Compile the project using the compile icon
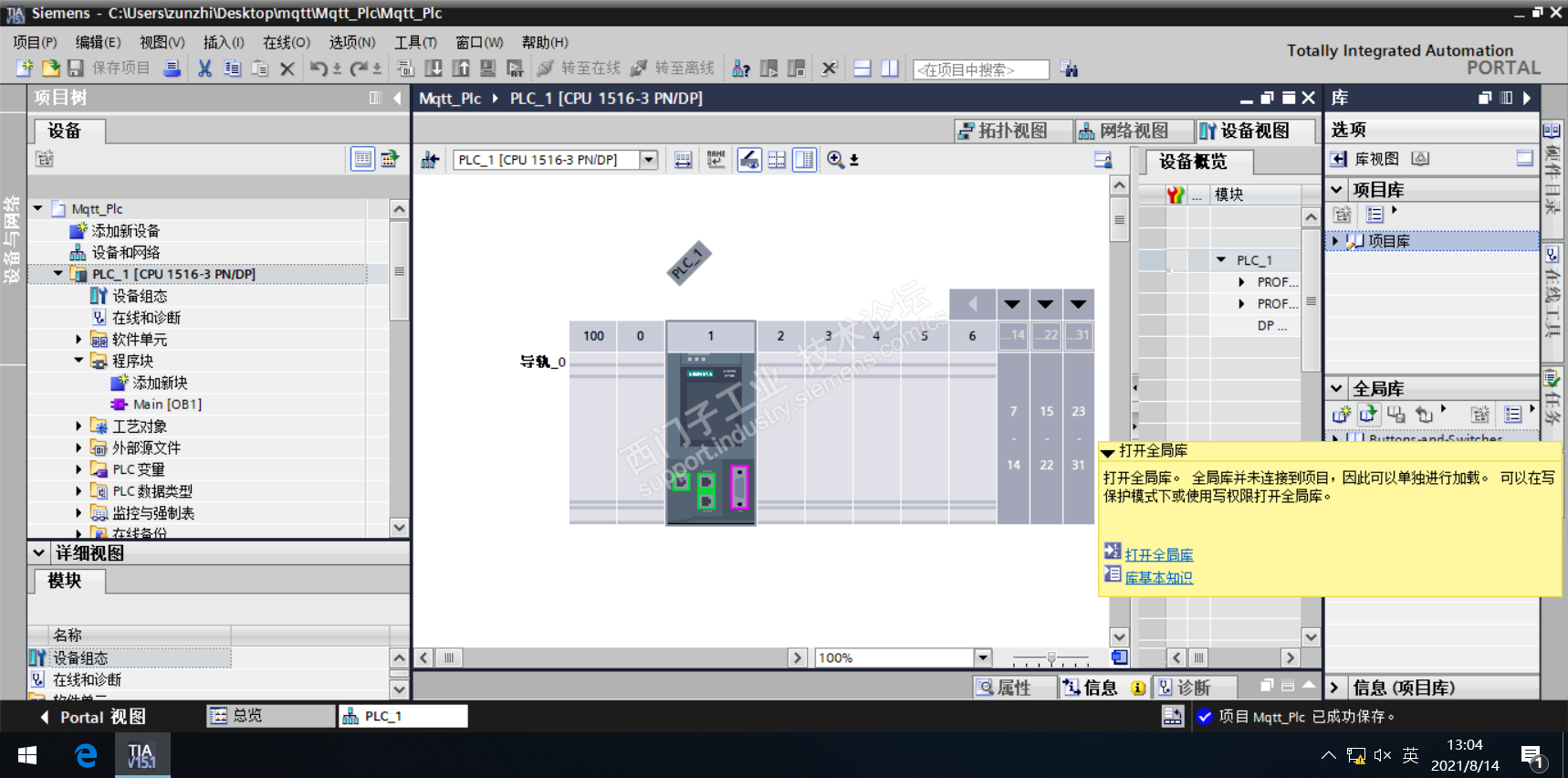 [x=406, y=68]
